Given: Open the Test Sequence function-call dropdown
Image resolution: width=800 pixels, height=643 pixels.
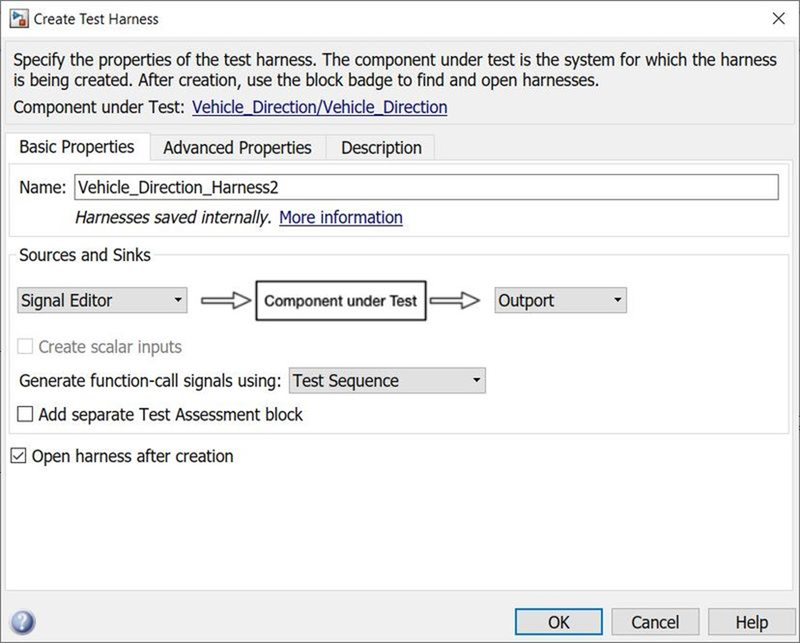Looking at the screenshot, I should [x=387, y=381].
